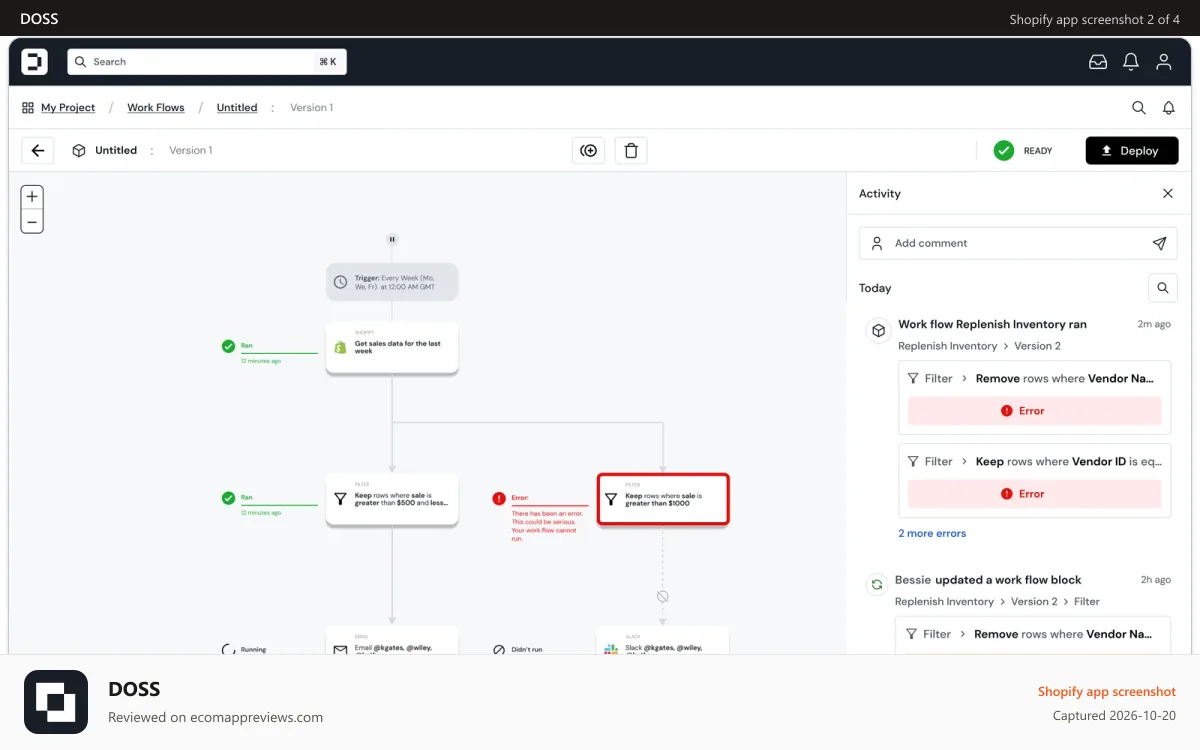Go back with the arrow button

(38, 151)
